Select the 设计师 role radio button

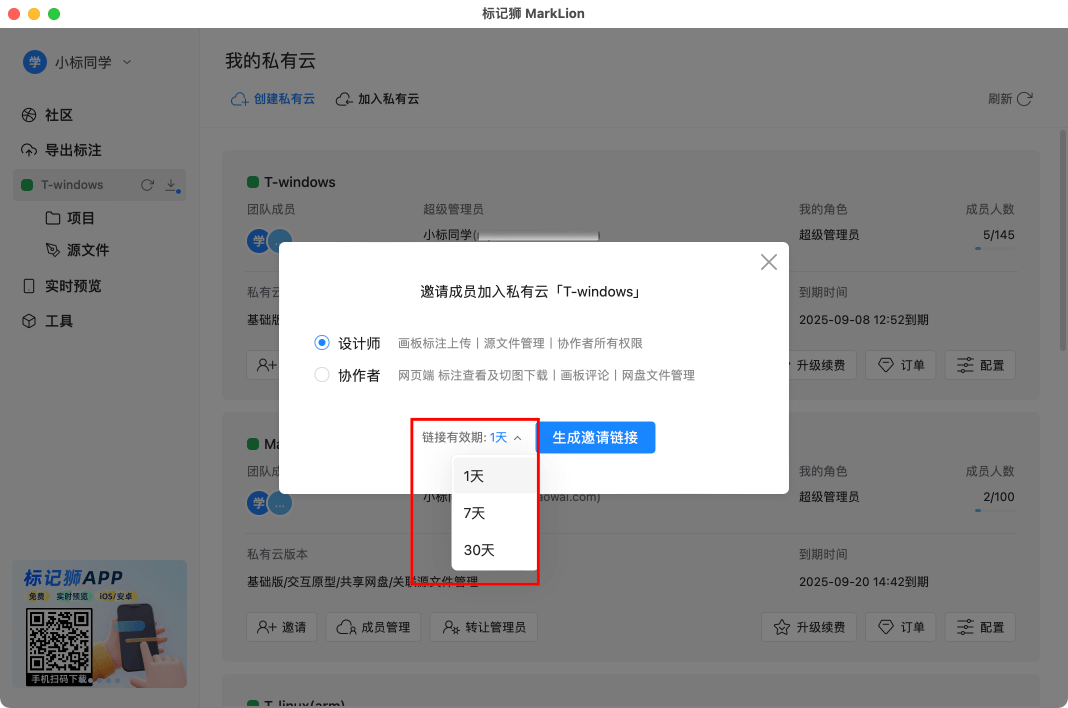321,341
